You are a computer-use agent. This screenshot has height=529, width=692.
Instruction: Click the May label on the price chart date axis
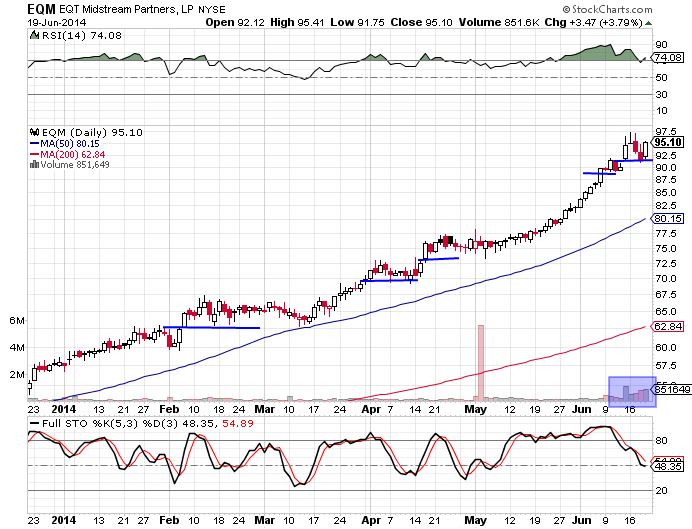pos(475,409)
